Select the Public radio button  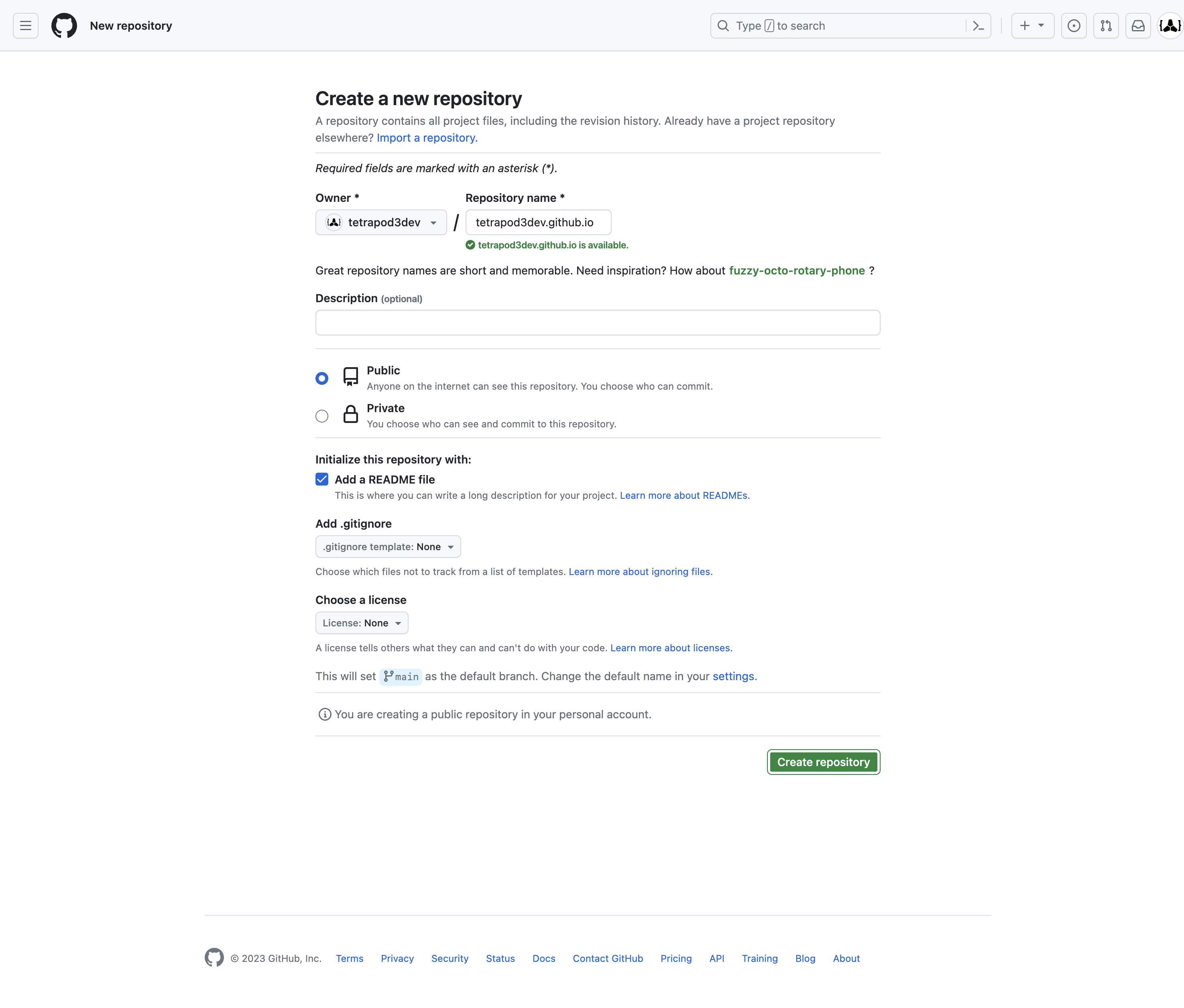tap(322, 378)
